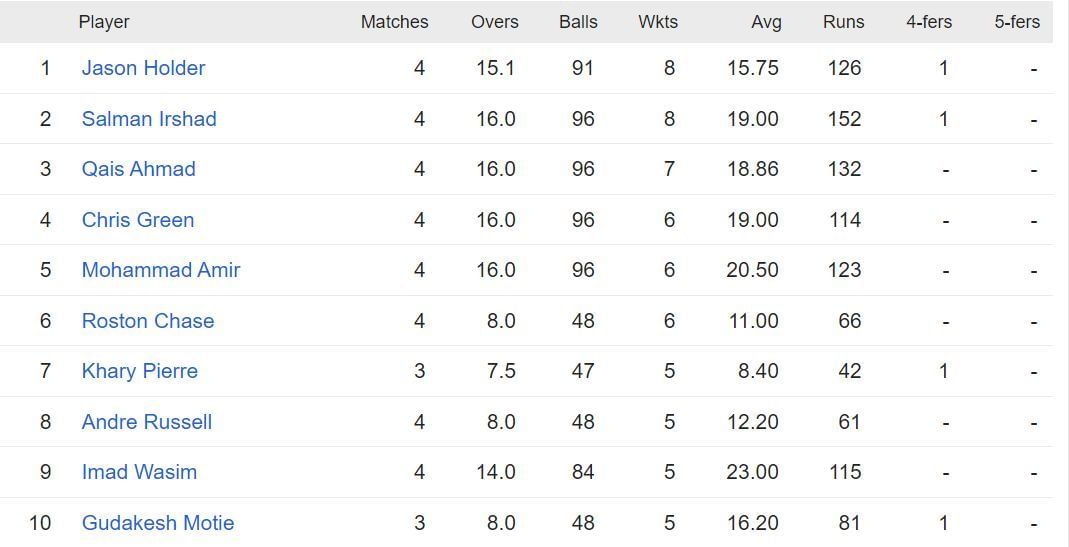Click the Overs column header
Image resolution: width=1069 pixels, height=547 pixels.
[x=495, y=22]
